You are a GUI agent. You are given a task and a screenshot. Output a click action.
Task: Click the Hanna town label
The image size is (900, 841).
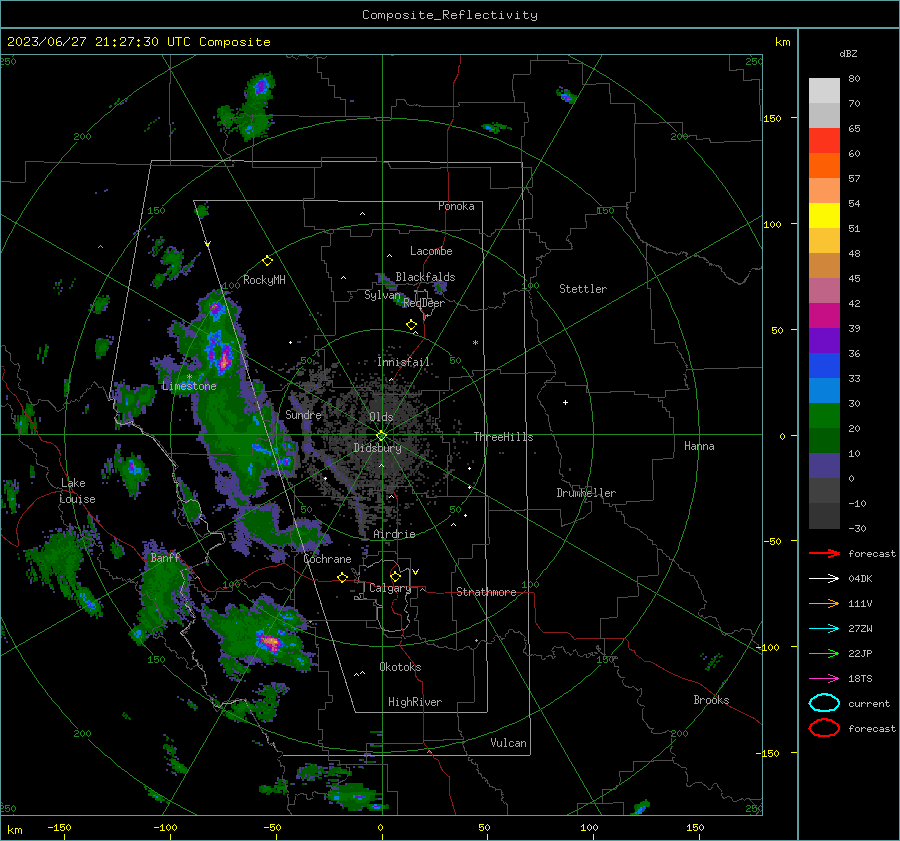point(699,446)
